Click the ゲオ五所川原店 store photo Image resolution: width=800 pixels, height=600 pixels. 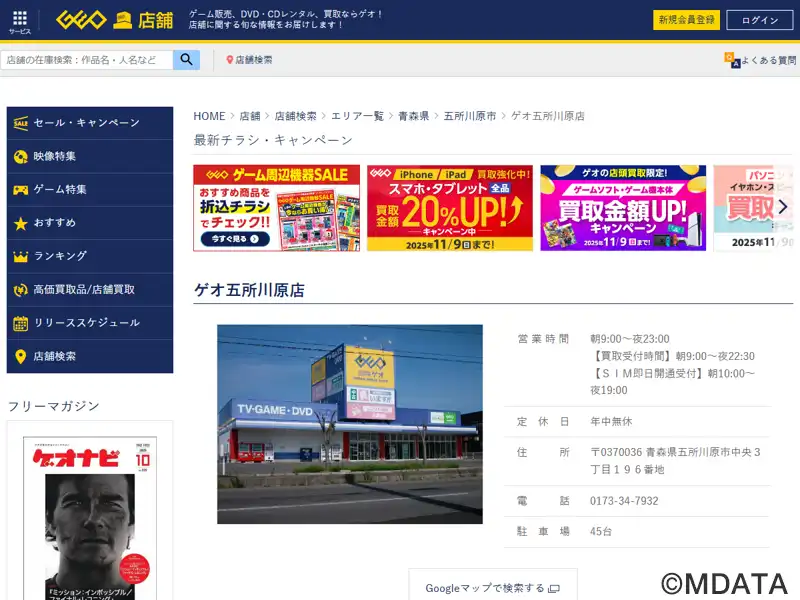(x=350, y=424)
